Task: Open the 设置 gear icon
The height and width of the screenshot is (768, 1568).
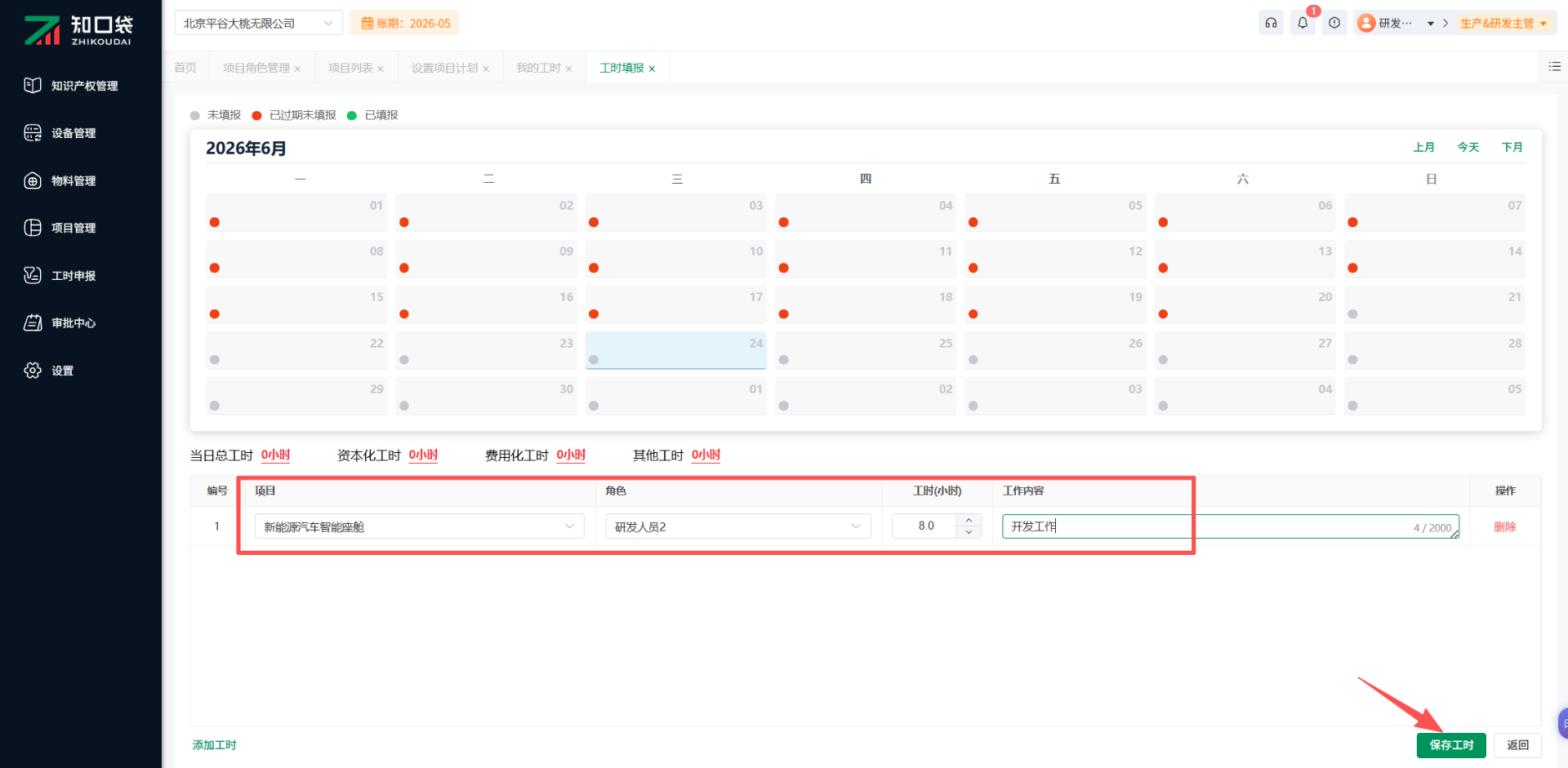Action: tap(33, 371)
